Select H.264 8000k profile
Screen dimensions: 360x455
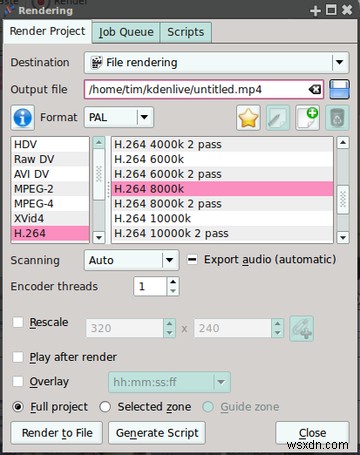(x=222, y=189)
